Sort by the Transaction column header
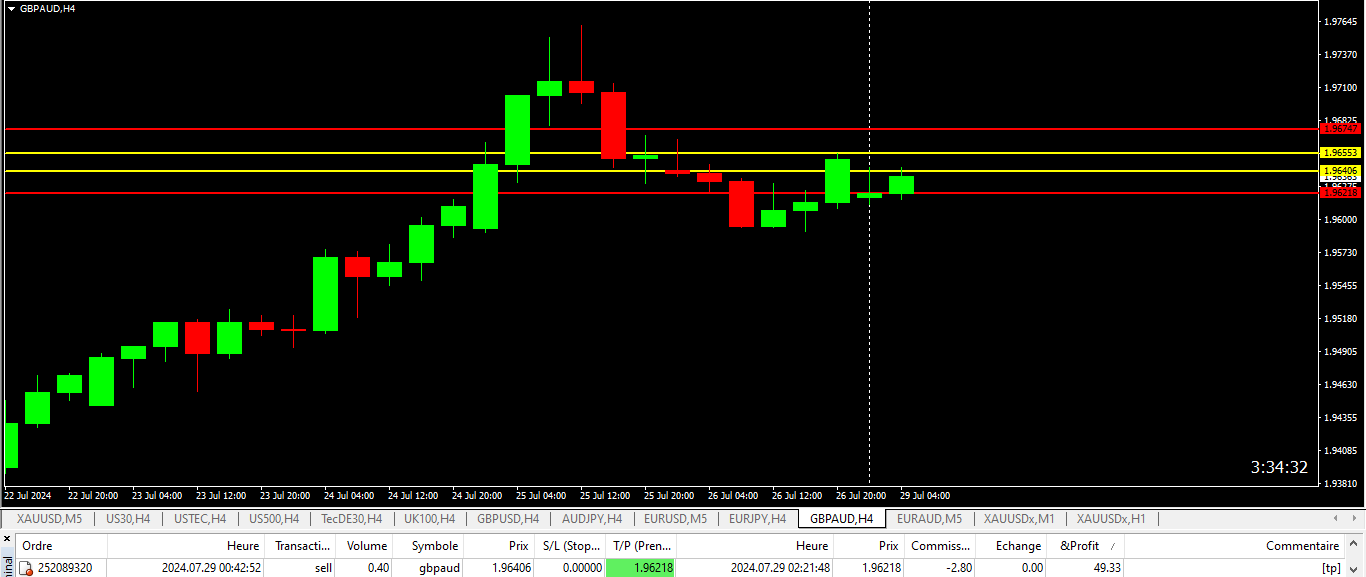 click(302, 546)
